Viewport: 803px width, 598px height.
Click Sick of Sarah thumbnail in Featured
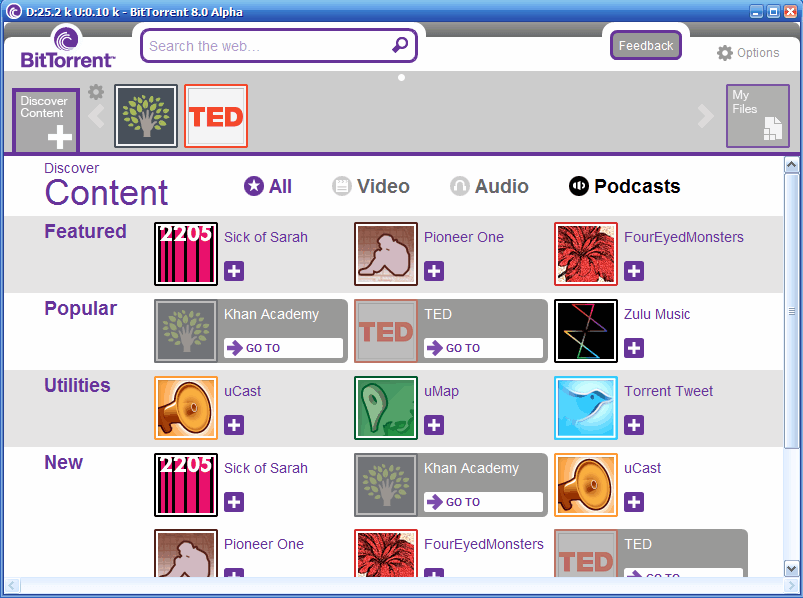click(x=186, y=254)
